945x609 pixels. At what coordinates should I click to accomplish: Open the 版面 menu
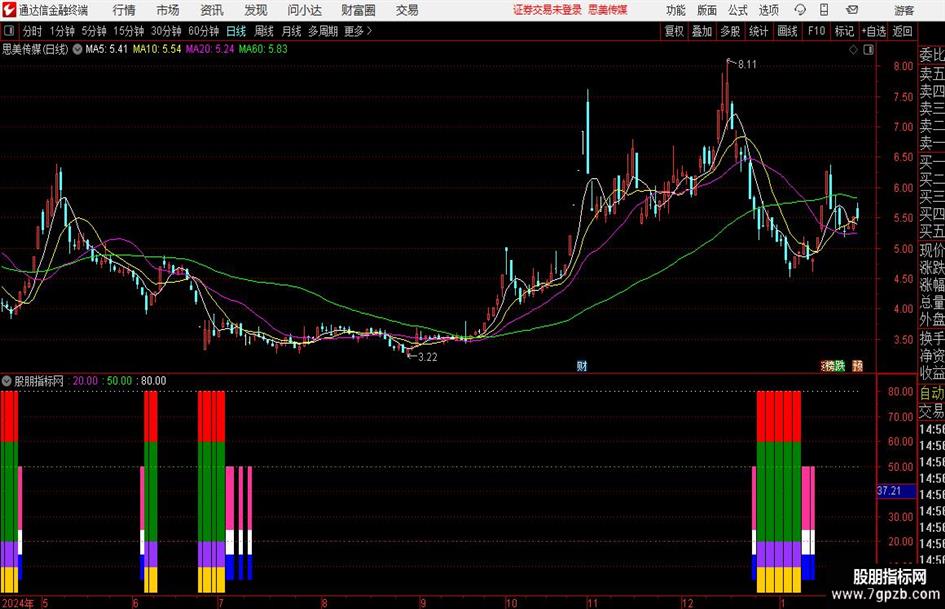point(706,10)
